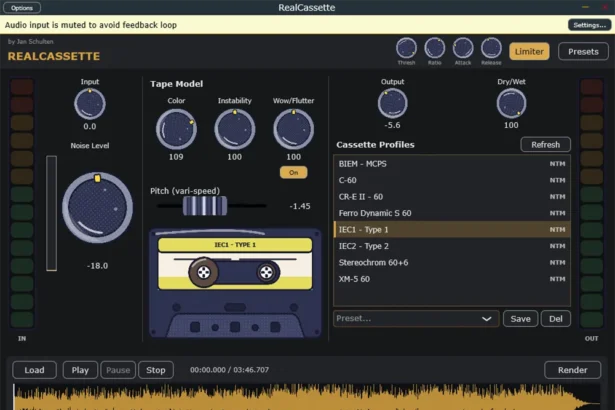Select the C-60 cassette profile
The height and width of the screenshot is (410, 615).
click(x=452, y=180)
